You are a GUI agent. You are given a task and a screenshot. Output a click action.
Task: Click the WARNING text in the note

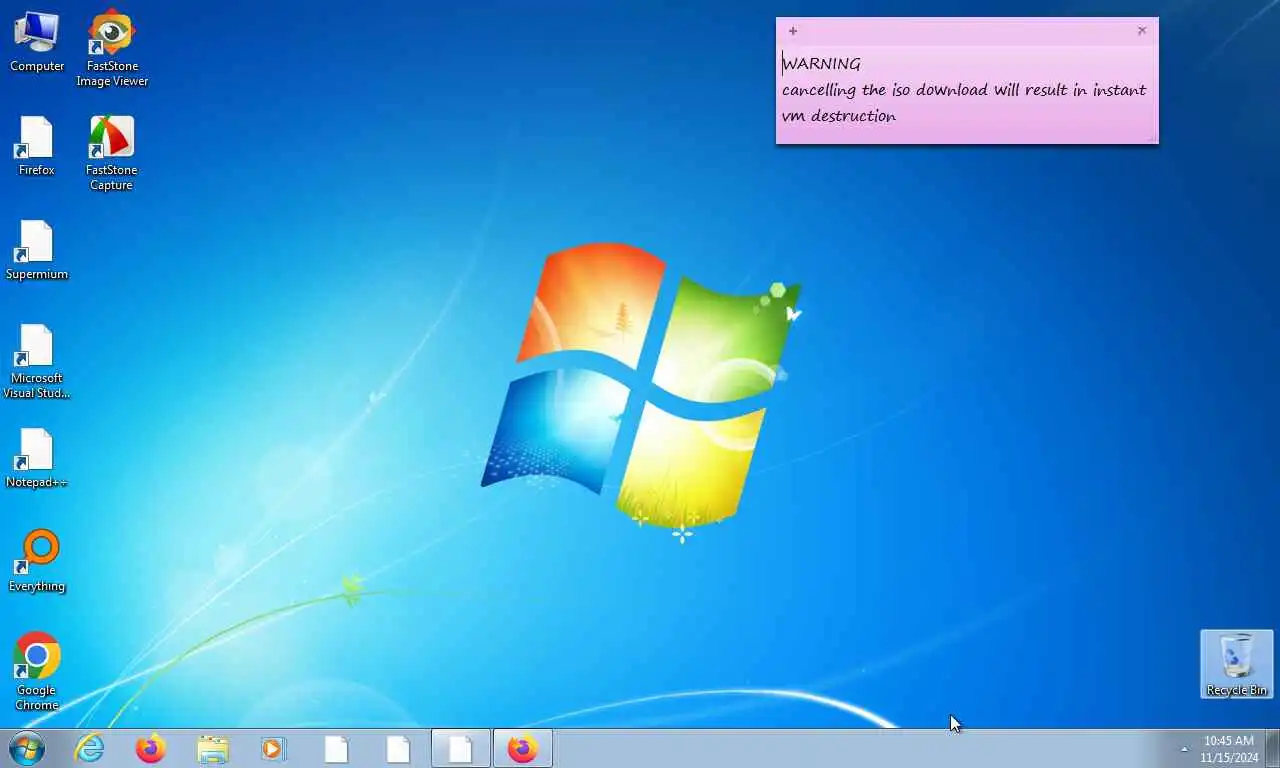pos(821,64)
